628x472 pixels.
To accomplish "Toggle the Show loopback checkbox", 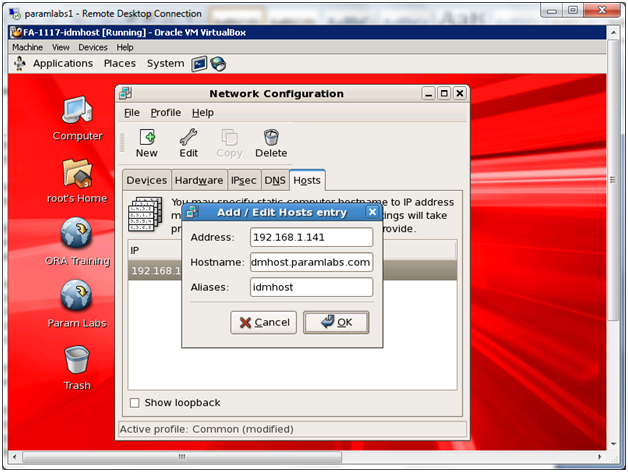I will point(135,403).
